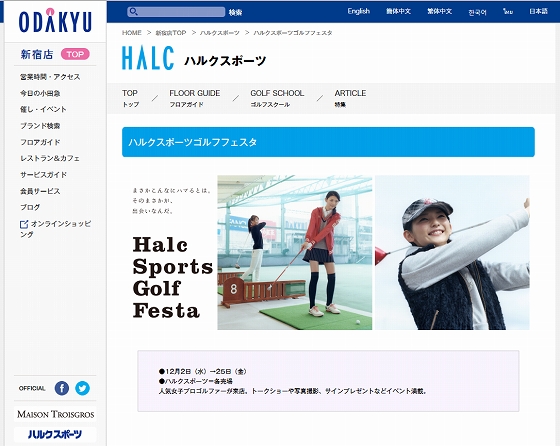Select the GOLF SCHOOL tab
560x446 pixels.
click(277, 98)
